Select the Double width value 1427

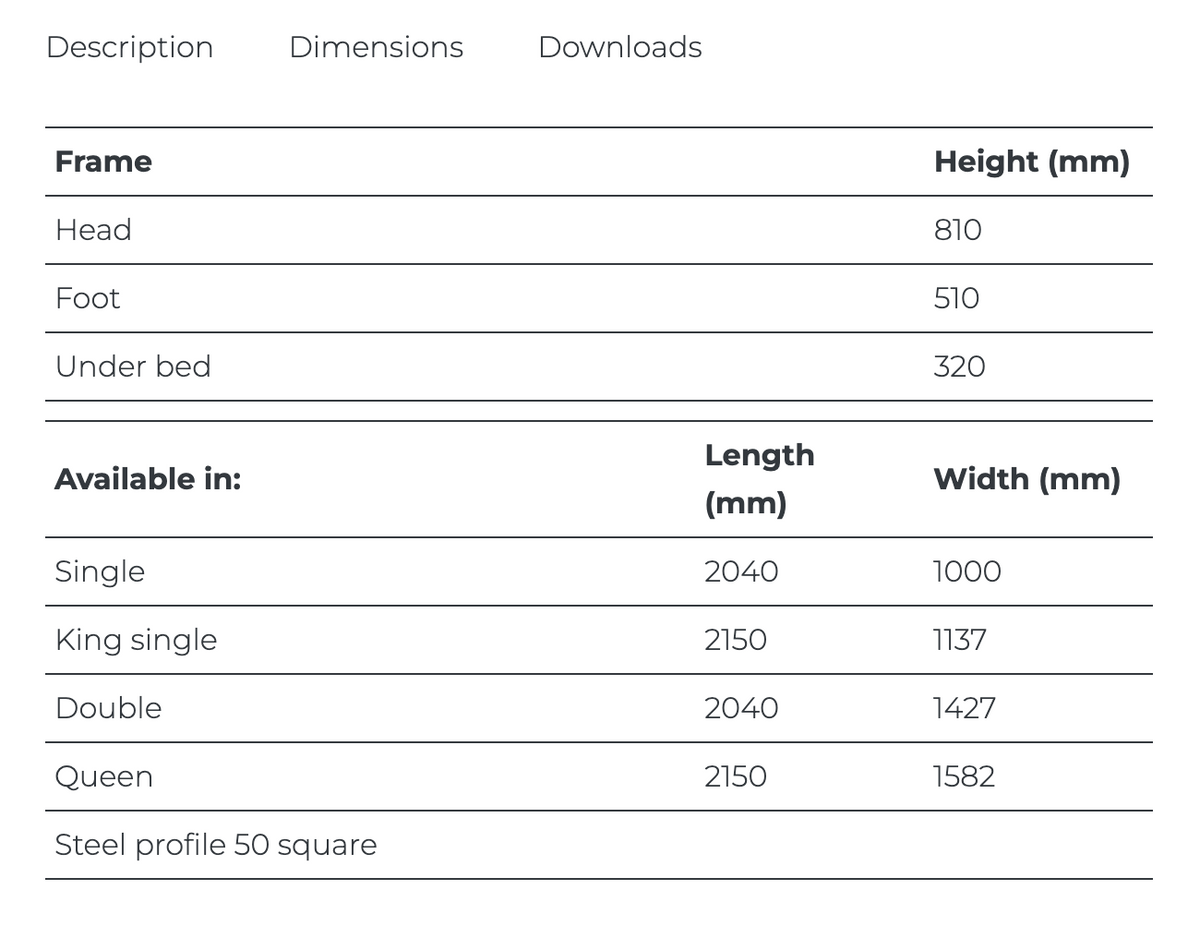(964, 708)
